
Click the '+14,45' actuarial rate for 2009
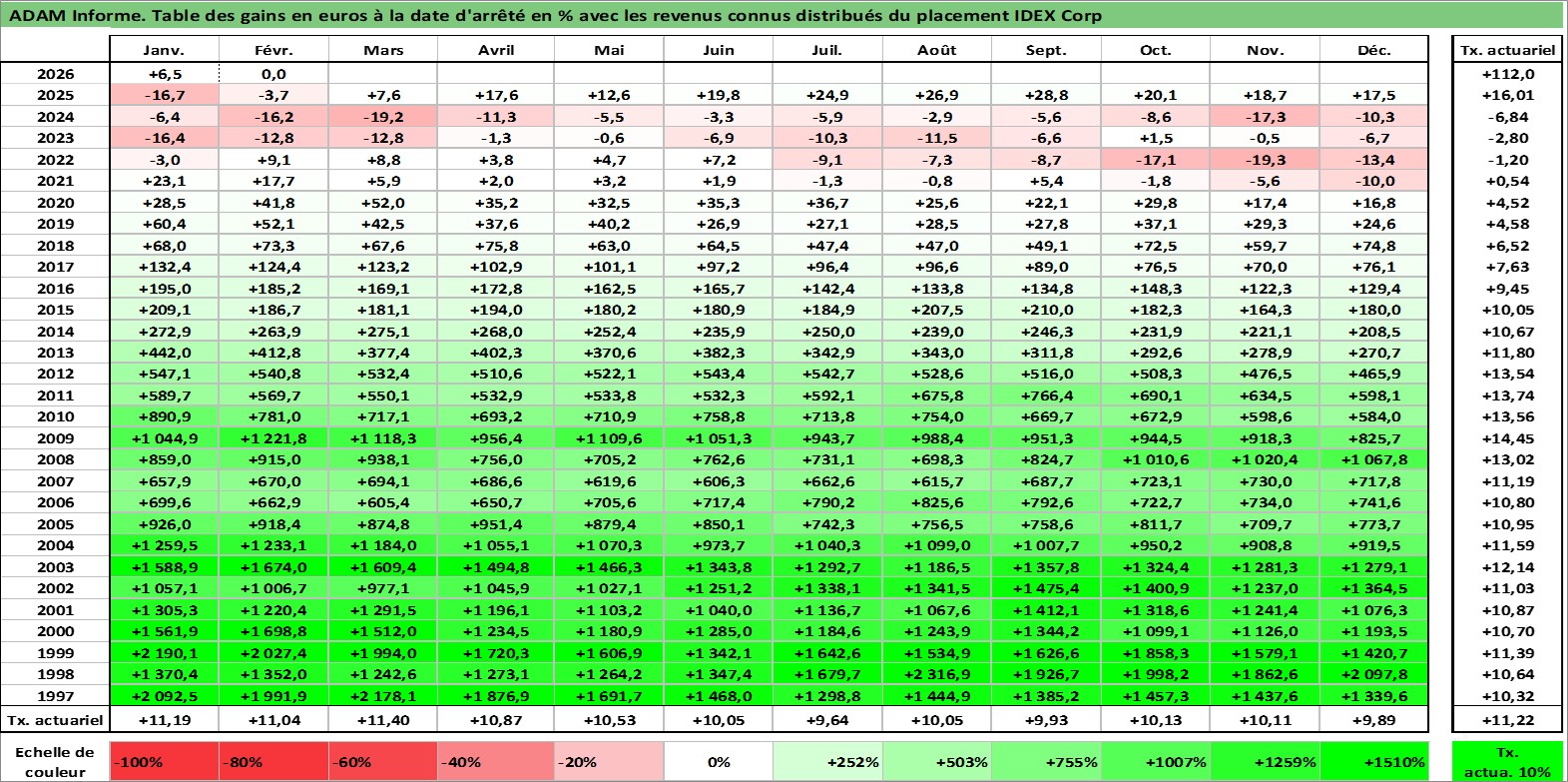[1507, 438]
